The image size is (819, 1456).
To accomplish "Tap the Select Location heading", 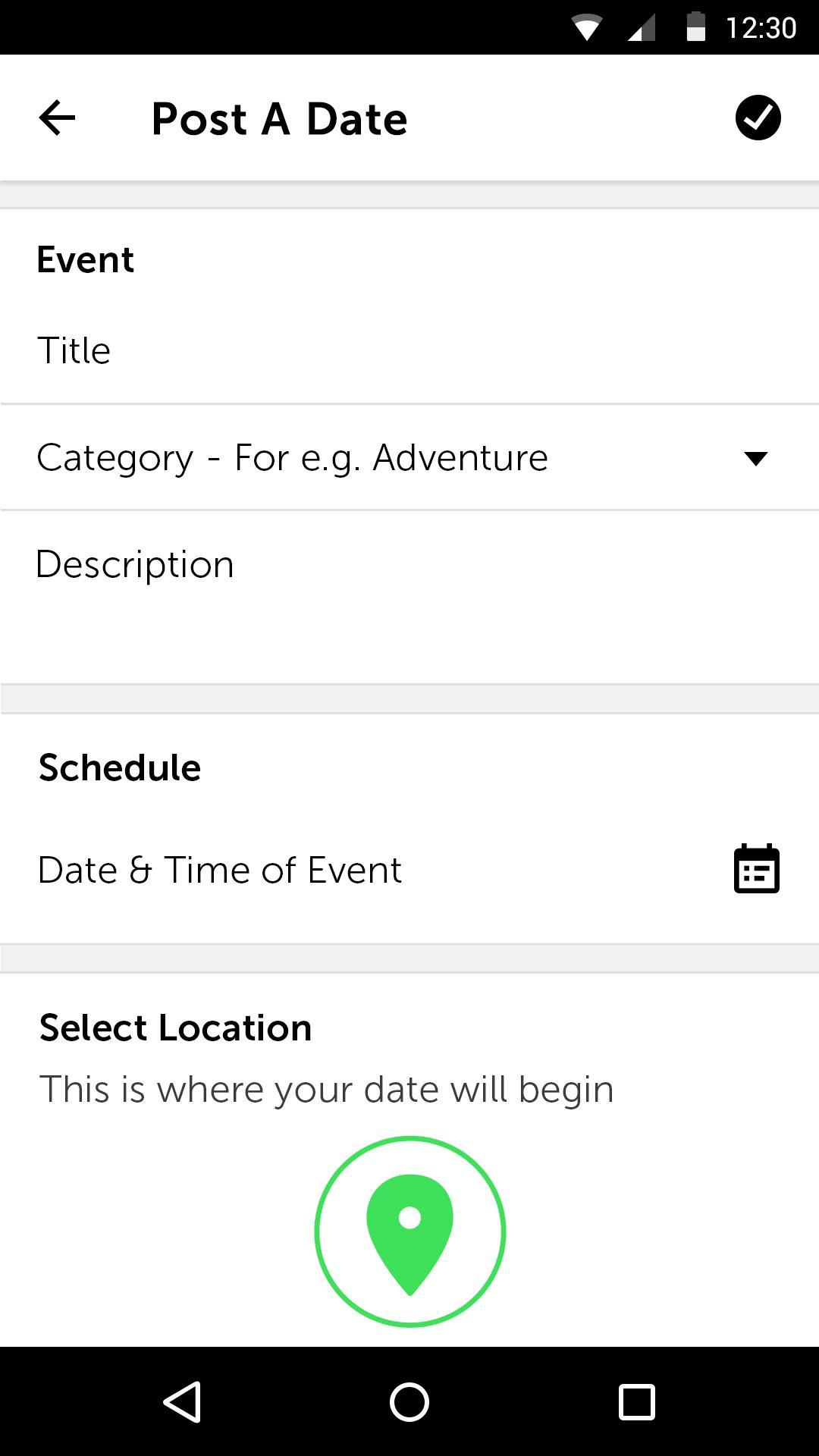I will pos(175,1028).
